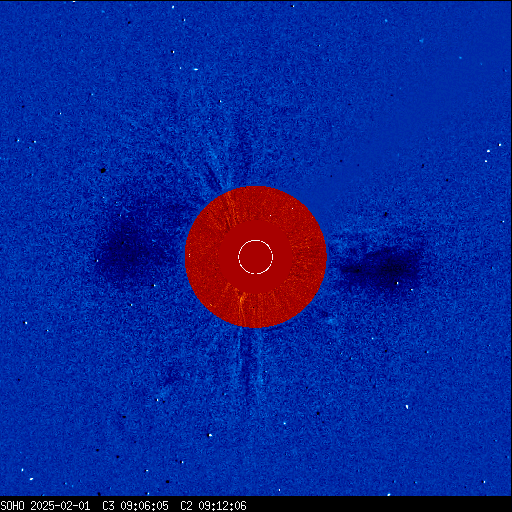Select the elongated bright star near the top
Image resolution: width=512 pixels, height=512 pixels.
point(196,69)
